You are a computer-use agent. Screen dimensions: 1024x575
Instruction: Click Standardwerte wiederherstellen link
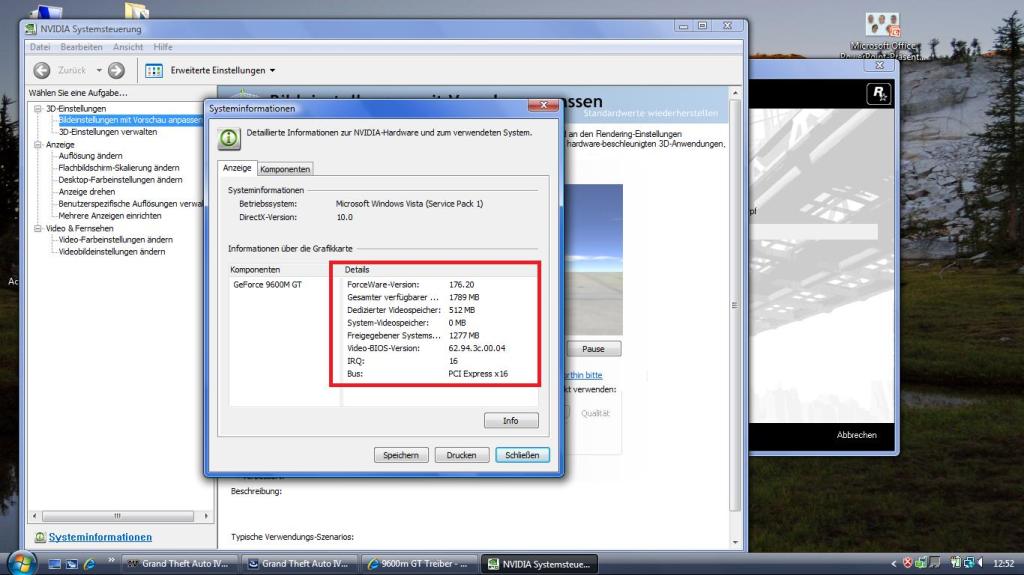650,113
